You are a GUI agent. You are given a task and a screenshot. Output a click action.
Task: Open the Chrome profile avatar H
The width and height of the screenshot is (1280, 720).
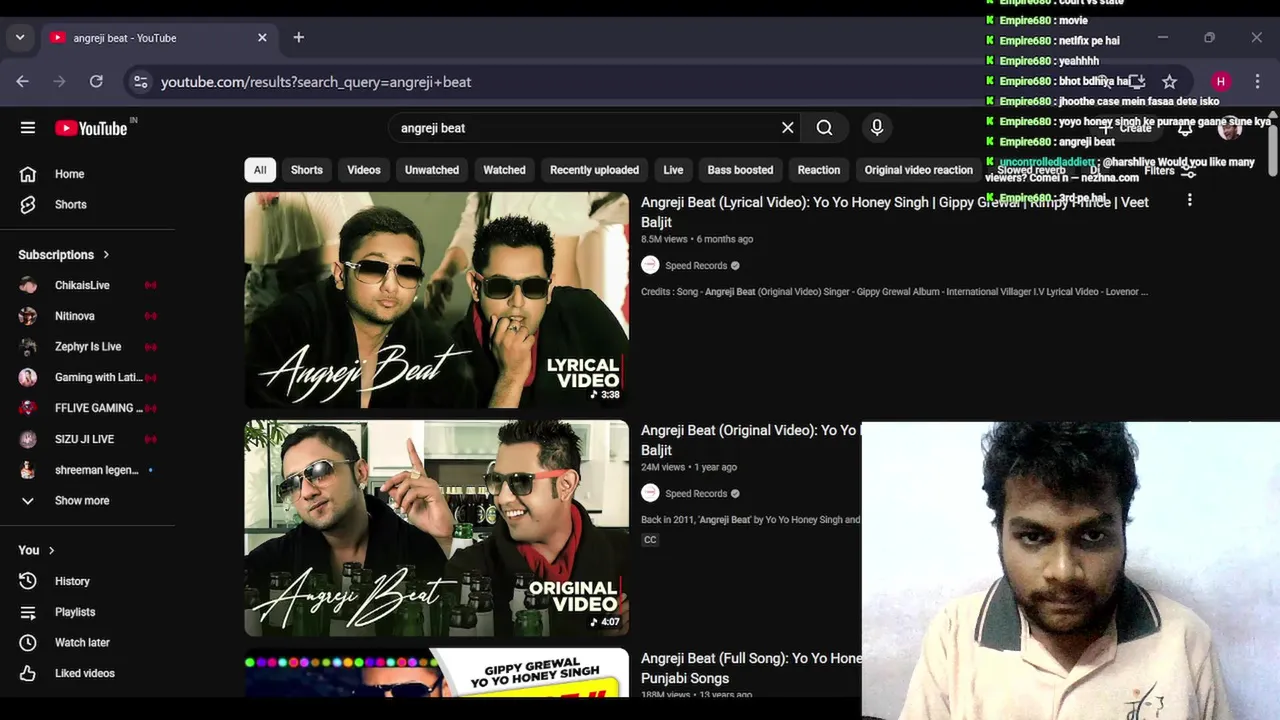coord(1220,82)
